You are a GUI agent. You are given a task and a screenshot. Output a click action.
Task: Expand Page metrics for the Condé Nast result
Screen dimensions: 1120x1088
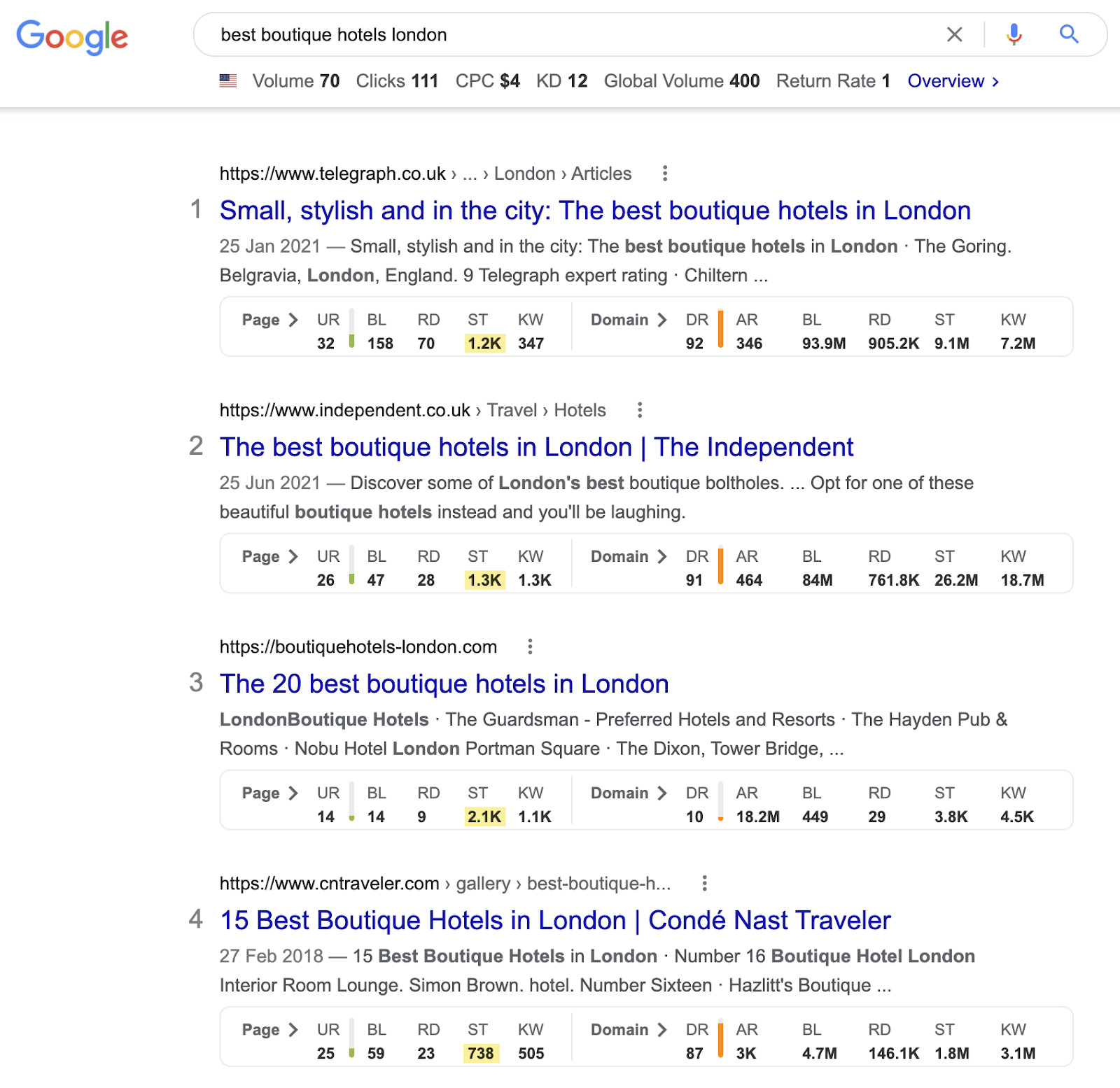(269, 1030)
